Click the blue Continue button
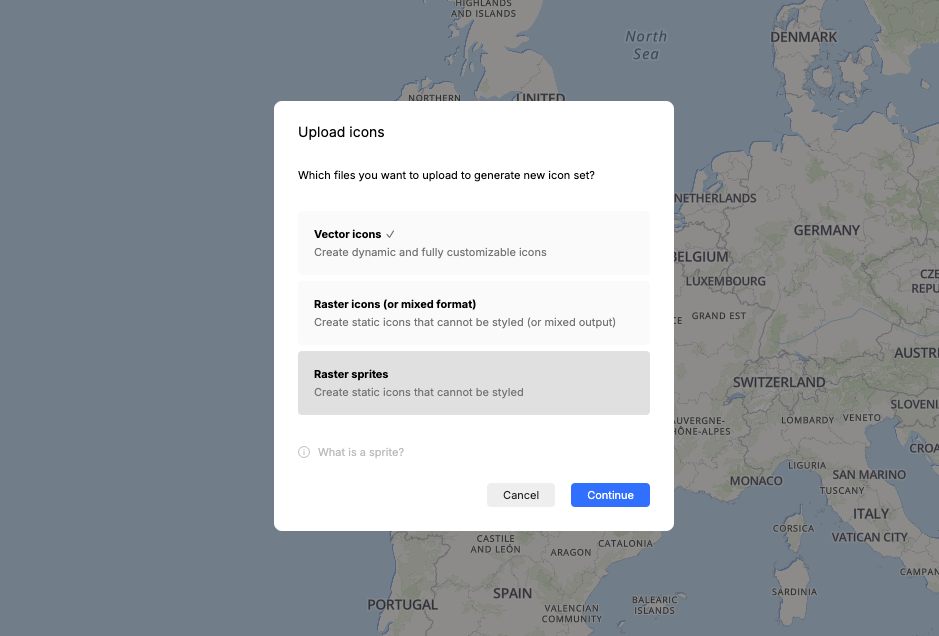 pos(610,495)
